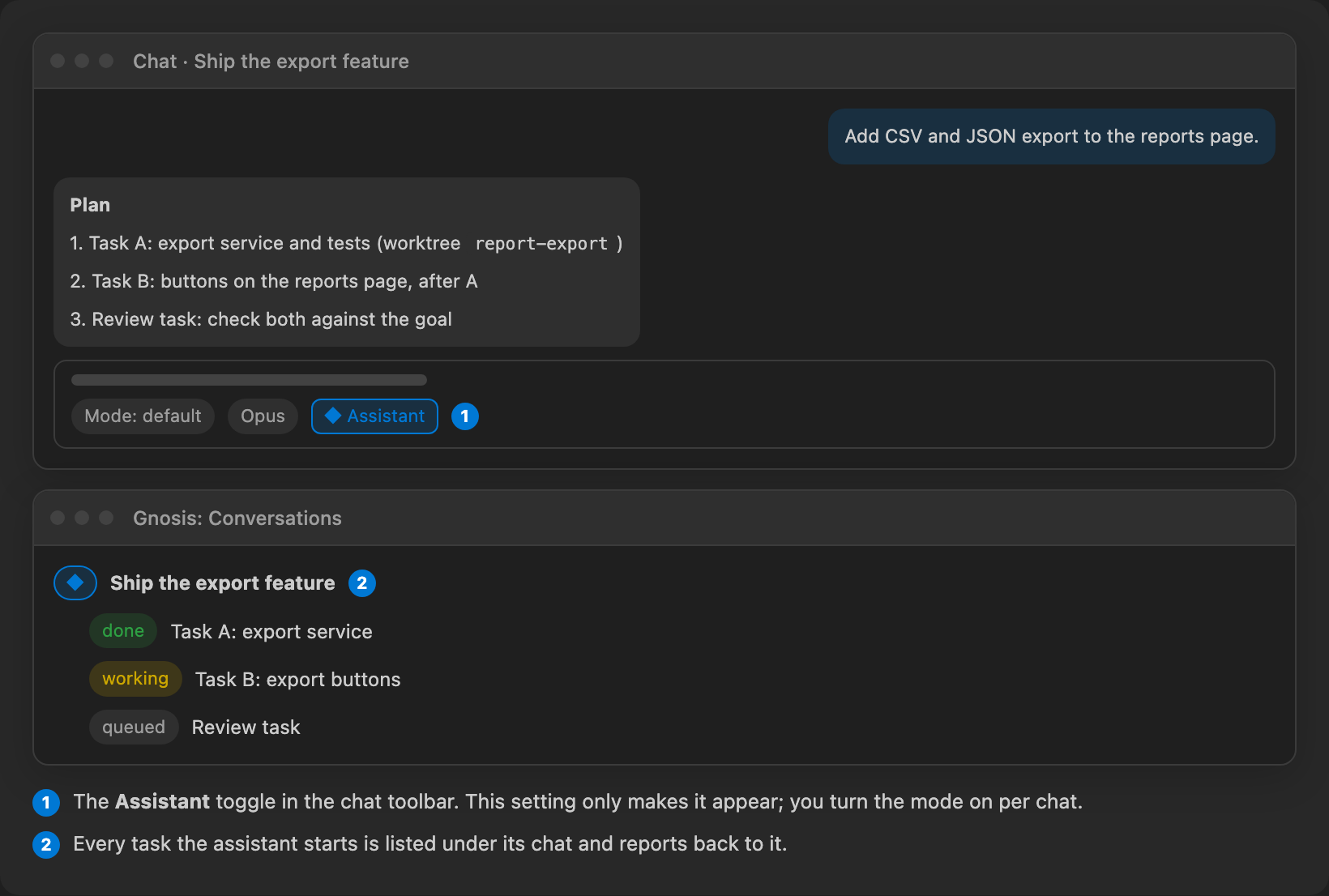The image size is (1329, 896).
Task: Close the Chat window with its first dot
Action: pos(58,61)
